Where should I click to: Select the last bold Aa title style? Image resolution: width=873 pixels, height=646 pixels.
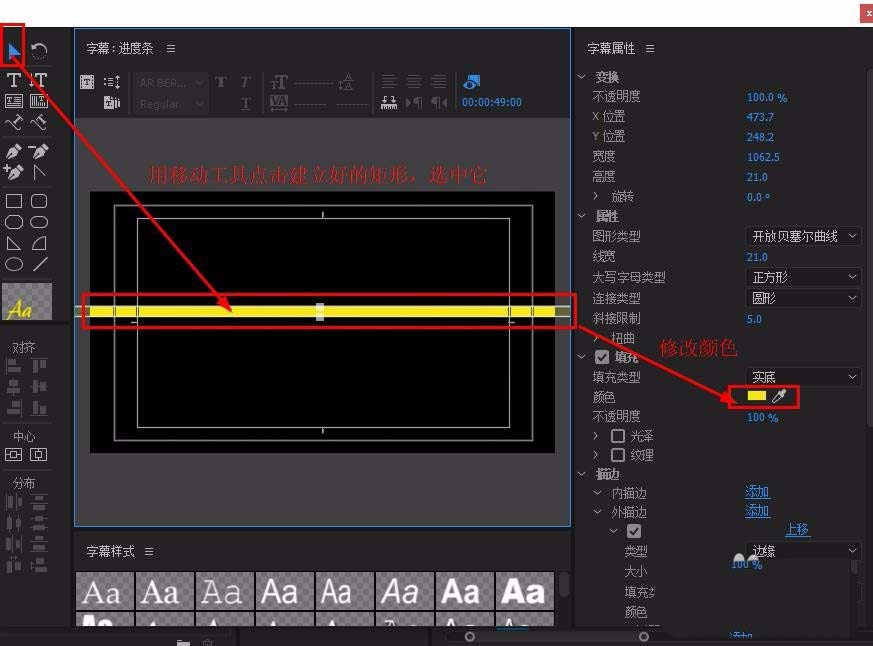[525, 592]
